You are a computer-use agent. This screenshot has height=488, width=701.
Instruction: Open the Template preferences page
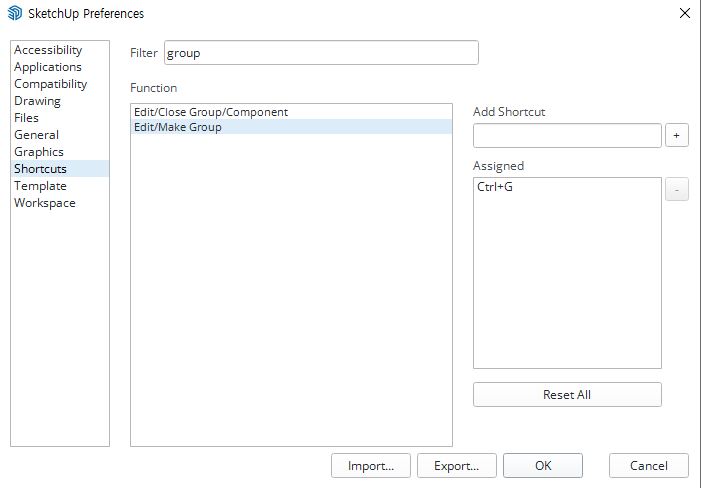(x=59, y=185)
